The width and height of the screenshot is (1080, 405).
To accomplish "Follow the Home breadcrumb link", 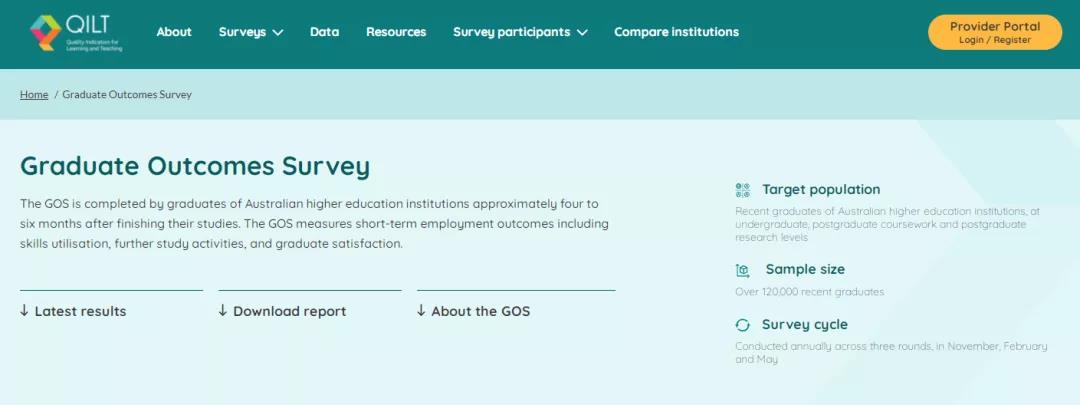I will (x=34, y=94).
